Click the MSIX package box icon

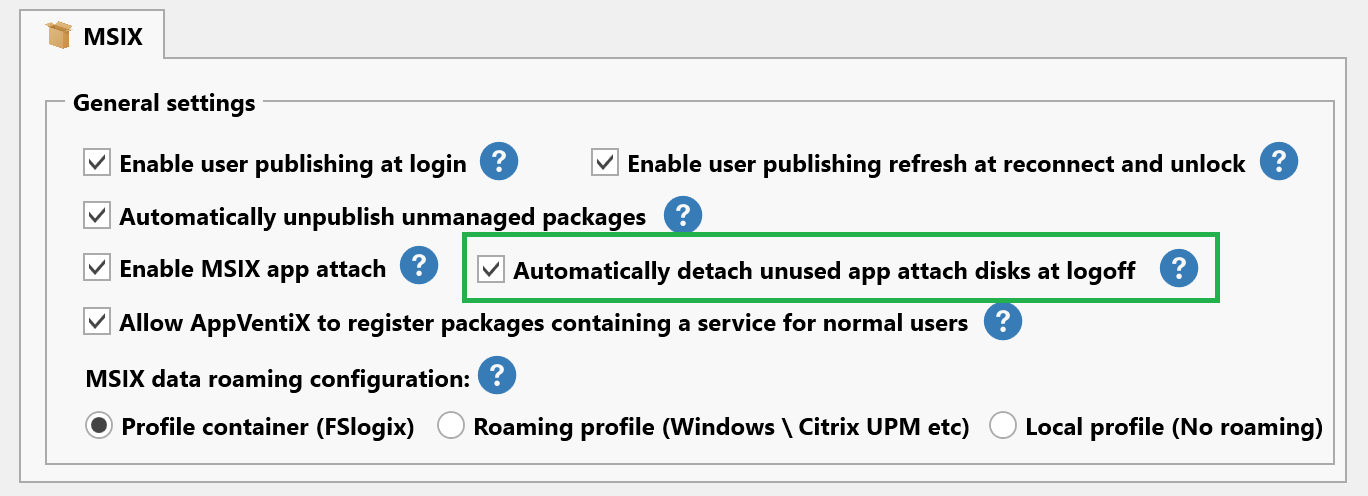61,37
